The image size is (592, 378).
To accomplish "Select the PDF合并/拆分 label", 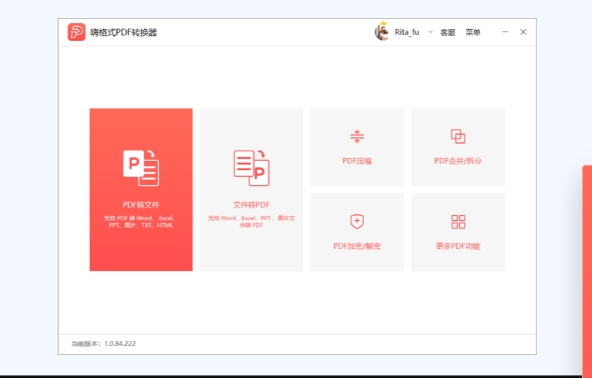I will 458,161.
